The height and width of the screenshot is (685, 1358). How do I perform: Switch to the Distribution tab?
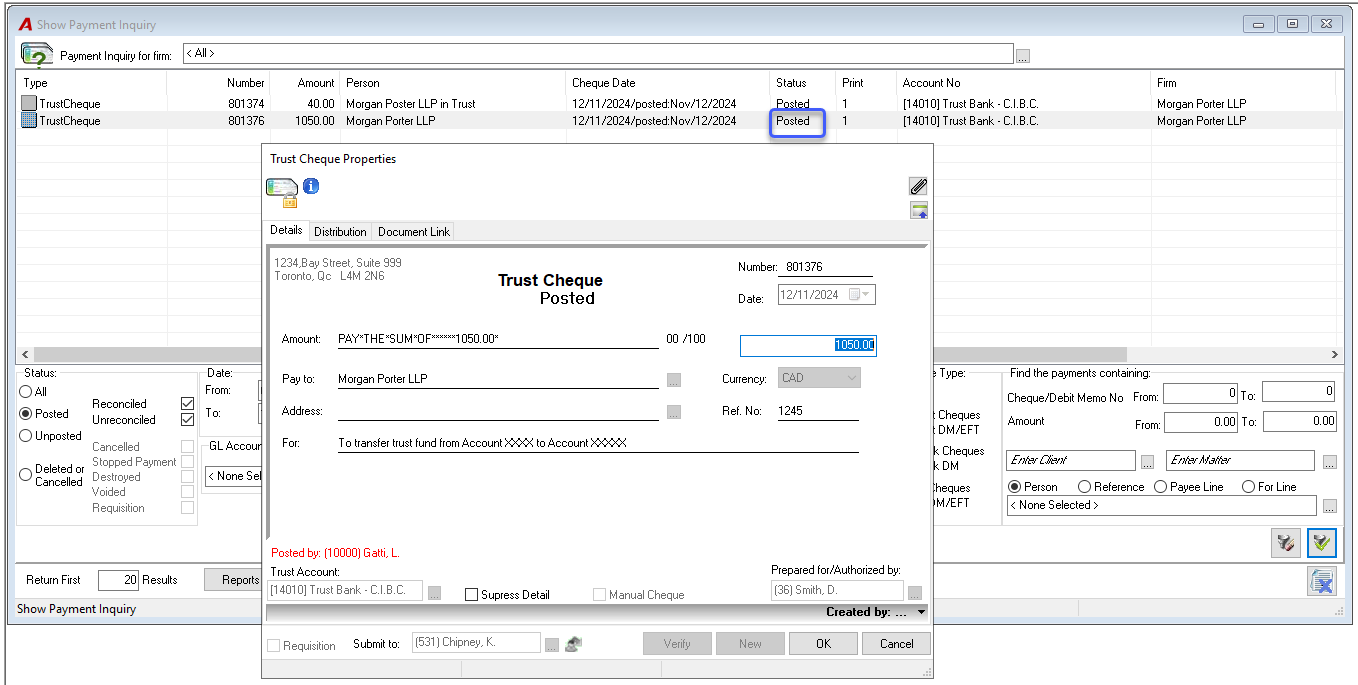click(340, 232)
